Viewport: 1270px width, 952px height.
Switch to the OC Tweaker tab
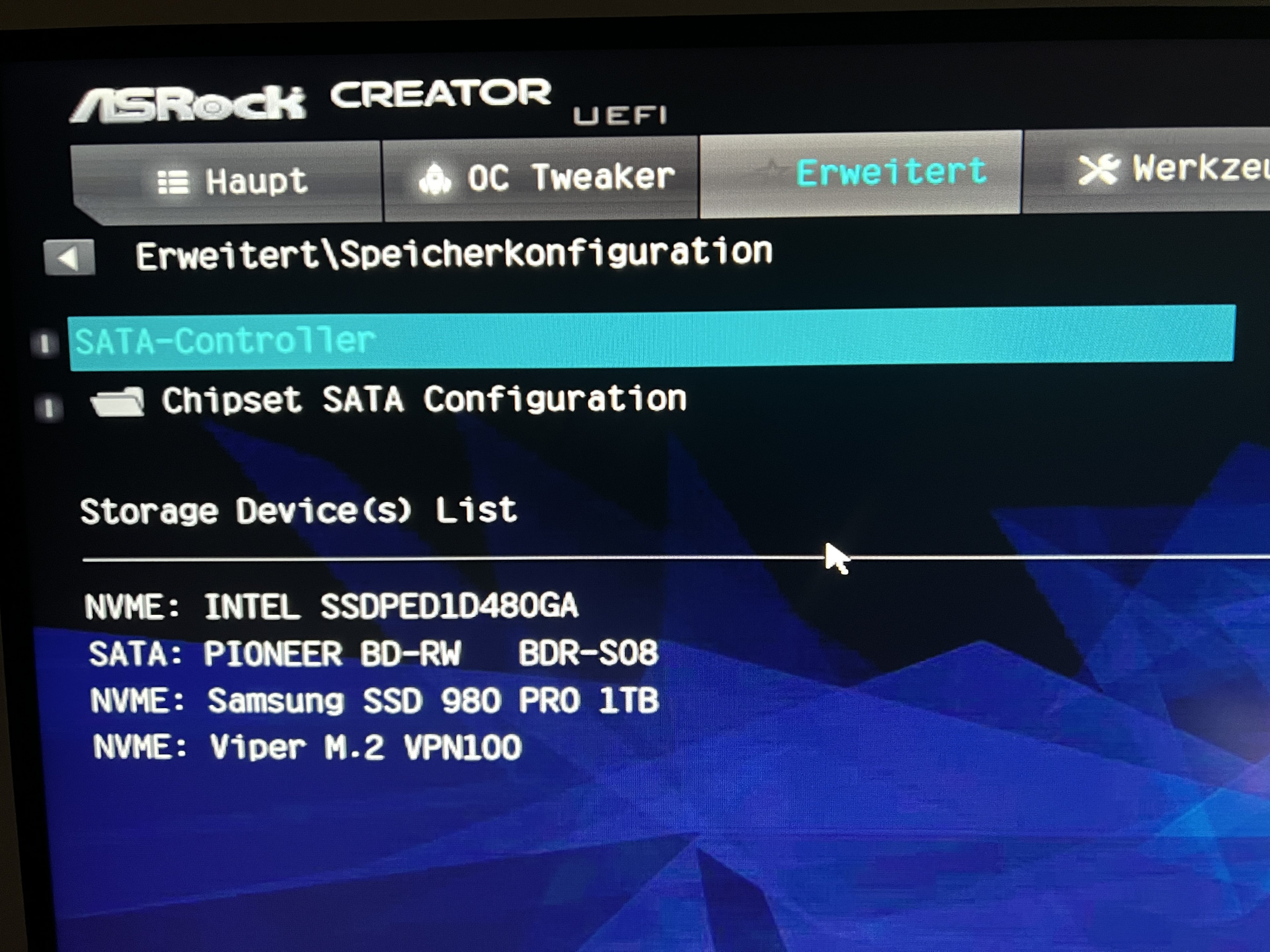540,178
